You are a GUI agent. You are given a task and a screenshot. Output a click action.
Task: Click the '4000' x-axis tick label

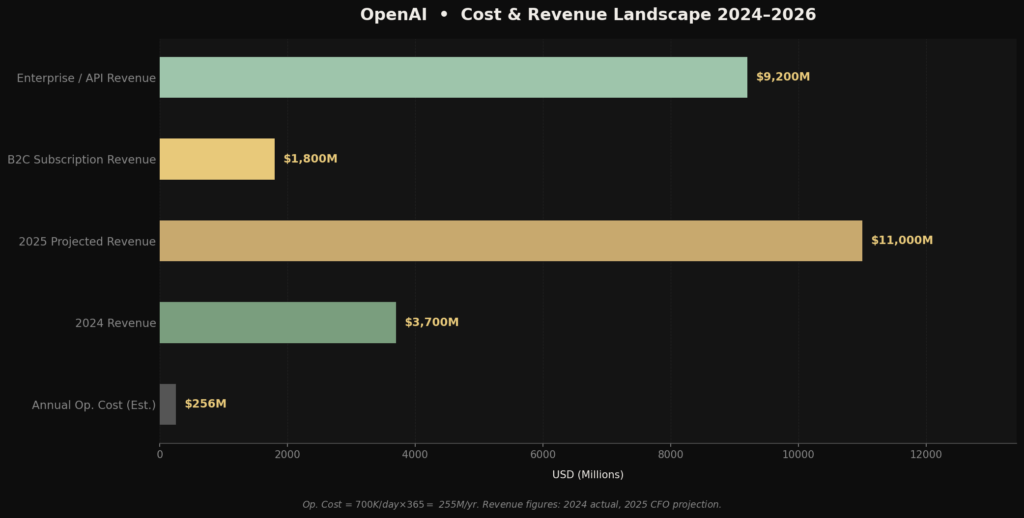click(x=415, y=455)
